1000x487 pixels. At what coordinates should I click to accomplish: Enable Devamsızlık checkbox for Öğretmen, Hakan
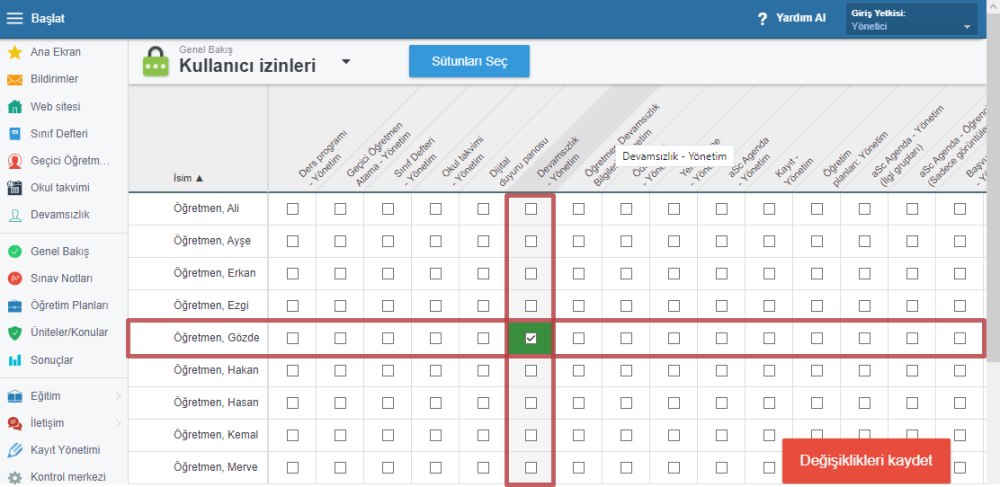(531, 370)
